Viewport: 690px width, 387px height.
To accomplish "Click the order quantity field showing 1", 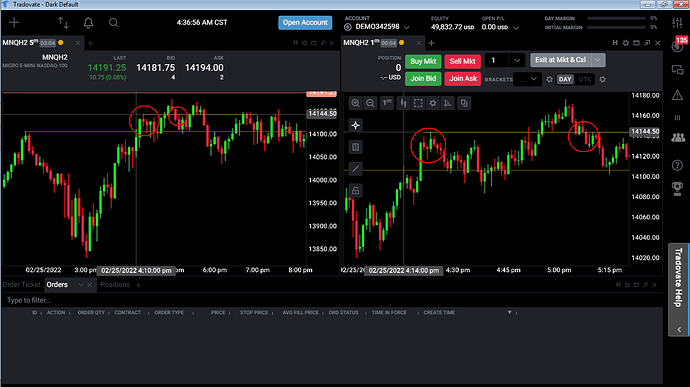I will (x=496, y=60).
